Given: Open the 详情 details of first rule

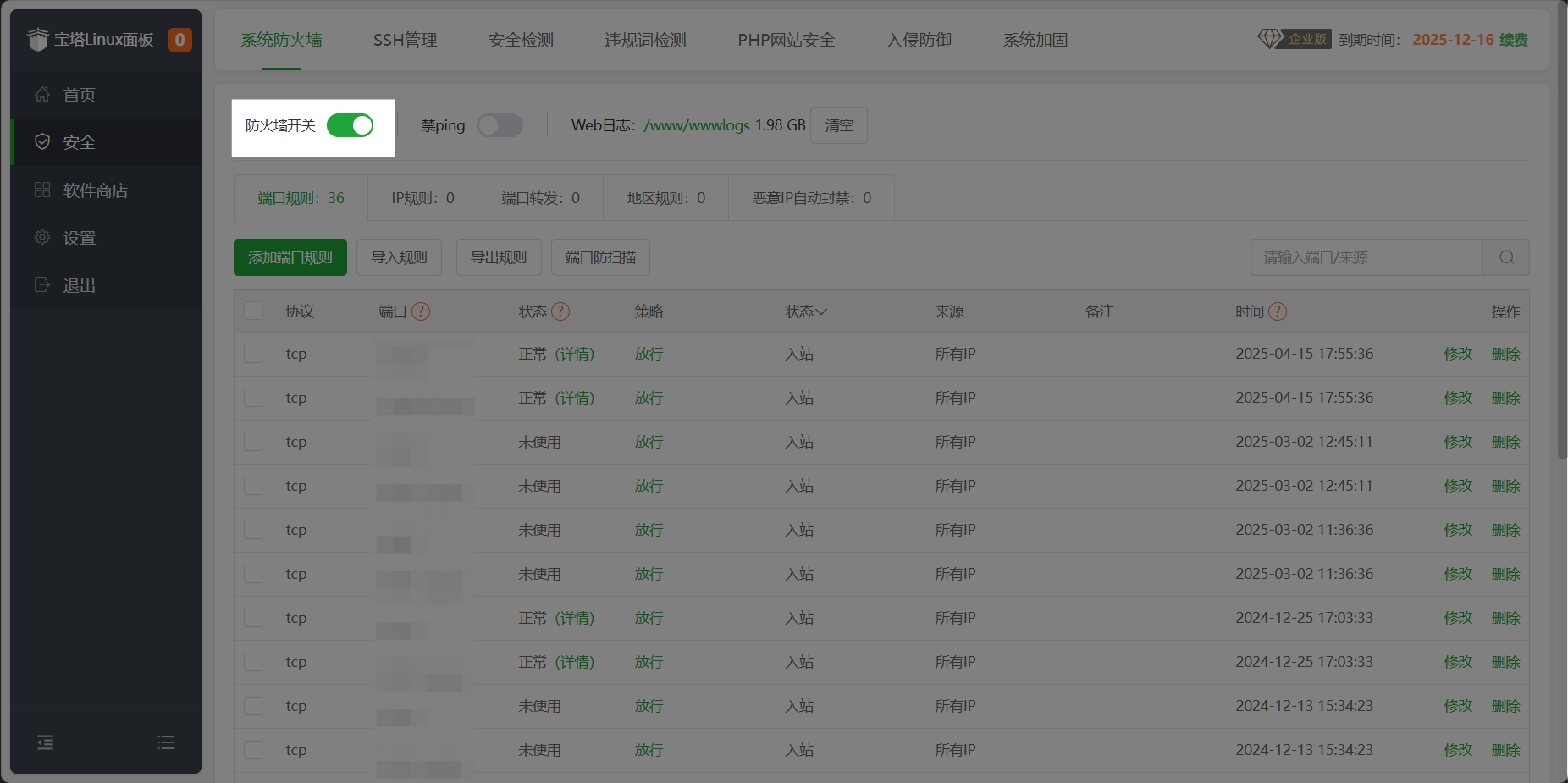Looking at the screenshot, I should click(x=575, y=354).
